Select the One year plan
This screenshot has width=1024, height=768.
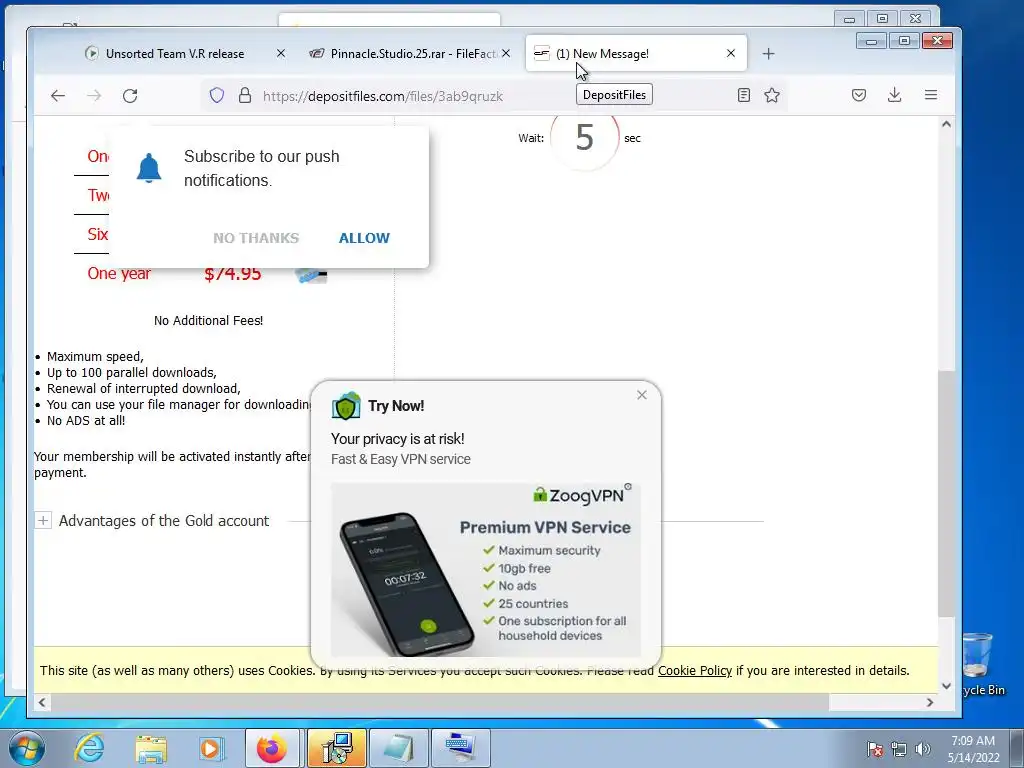[x=119, y=273]
